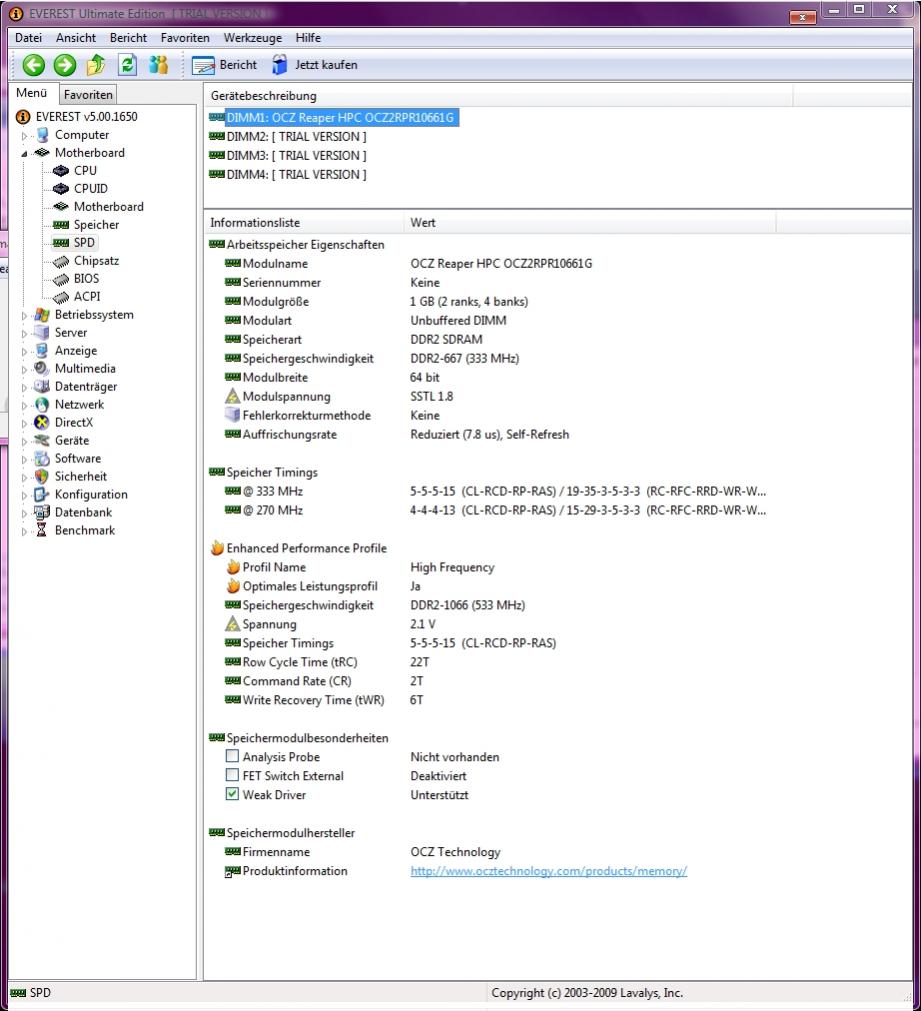
Task: Select the Modulspannung row
Action: tap(339, 397)
